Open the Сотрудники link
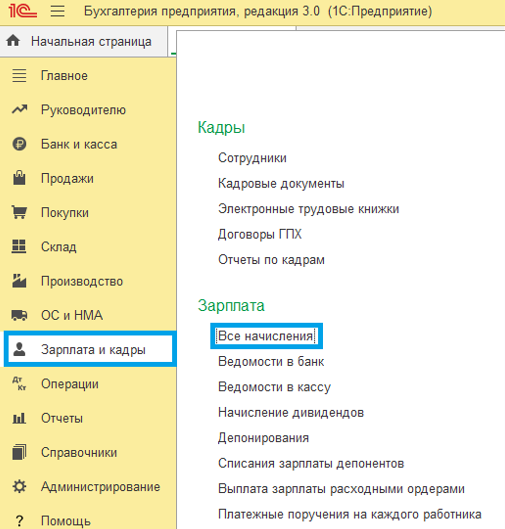Screen dimensions: 505x529 tap(252, 158)
